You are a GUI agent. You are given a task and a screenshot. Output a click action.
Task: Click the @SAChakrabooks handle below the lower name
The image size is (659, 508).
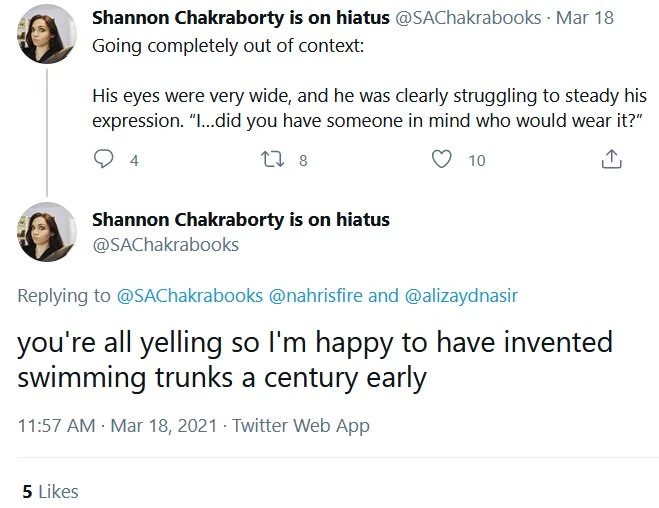[x=165, y=244]
